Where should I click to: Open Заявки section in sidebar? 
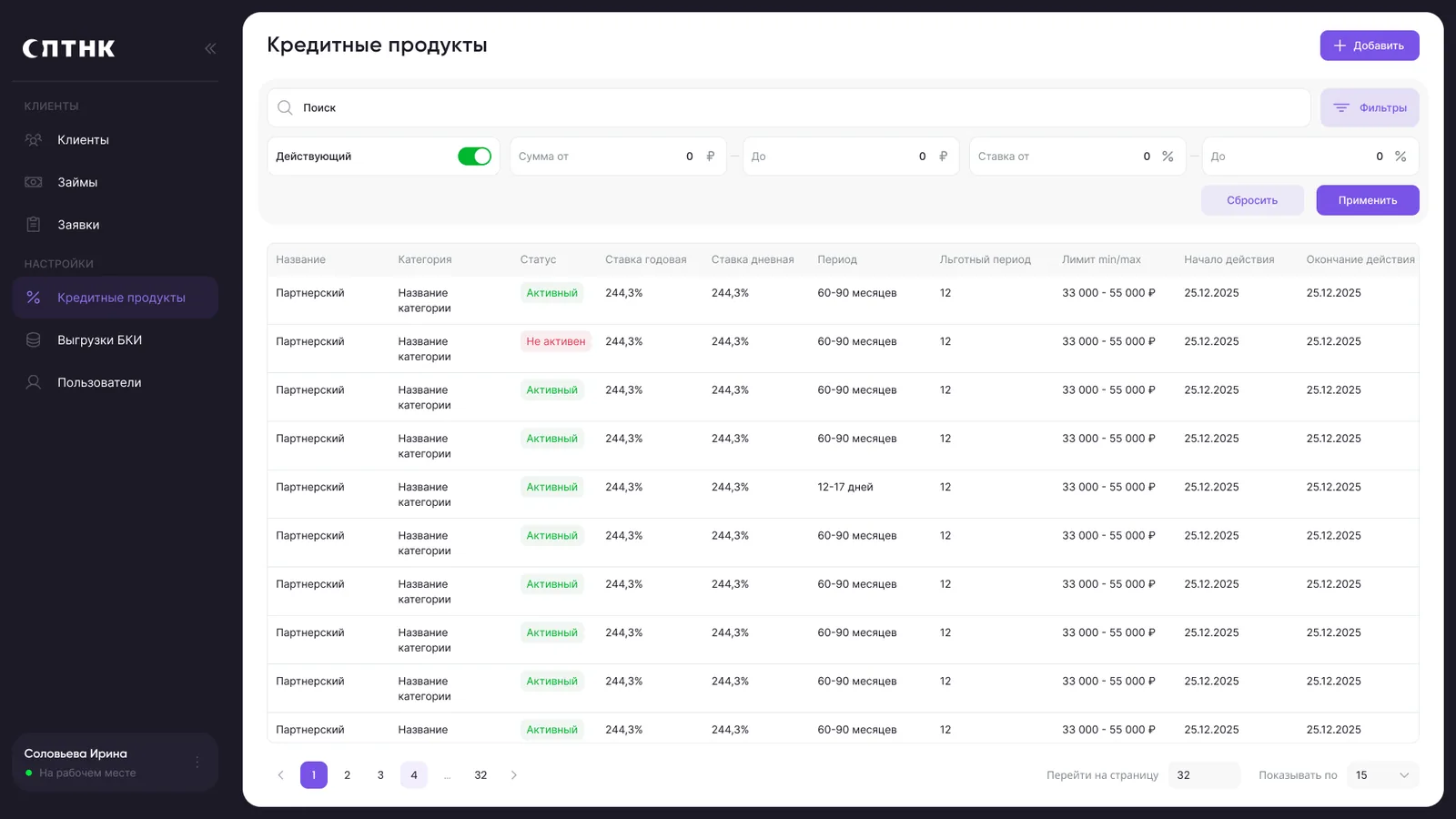click(116, 225)
